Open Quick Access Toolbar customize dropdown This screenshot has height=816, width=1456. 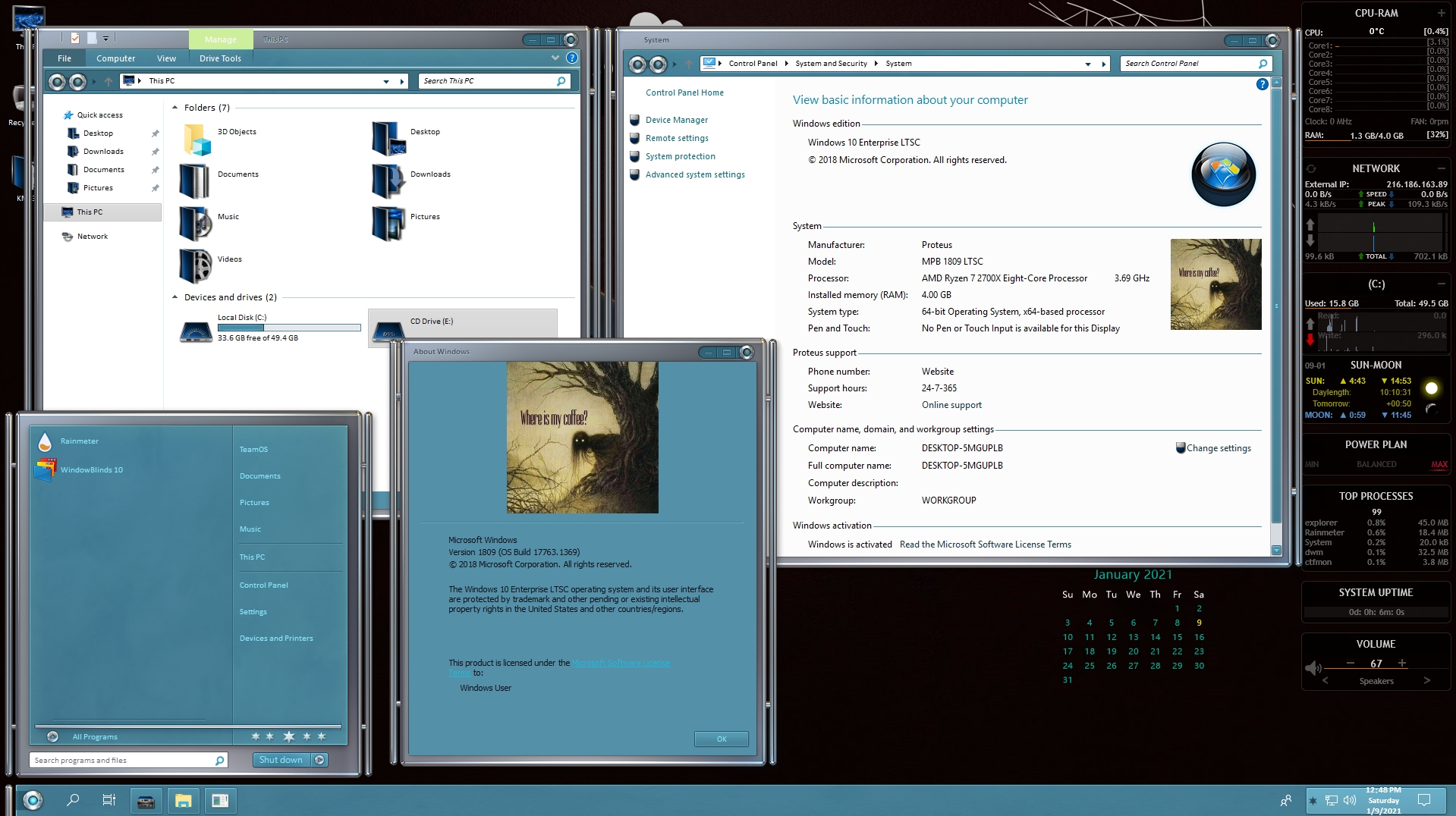105,39
